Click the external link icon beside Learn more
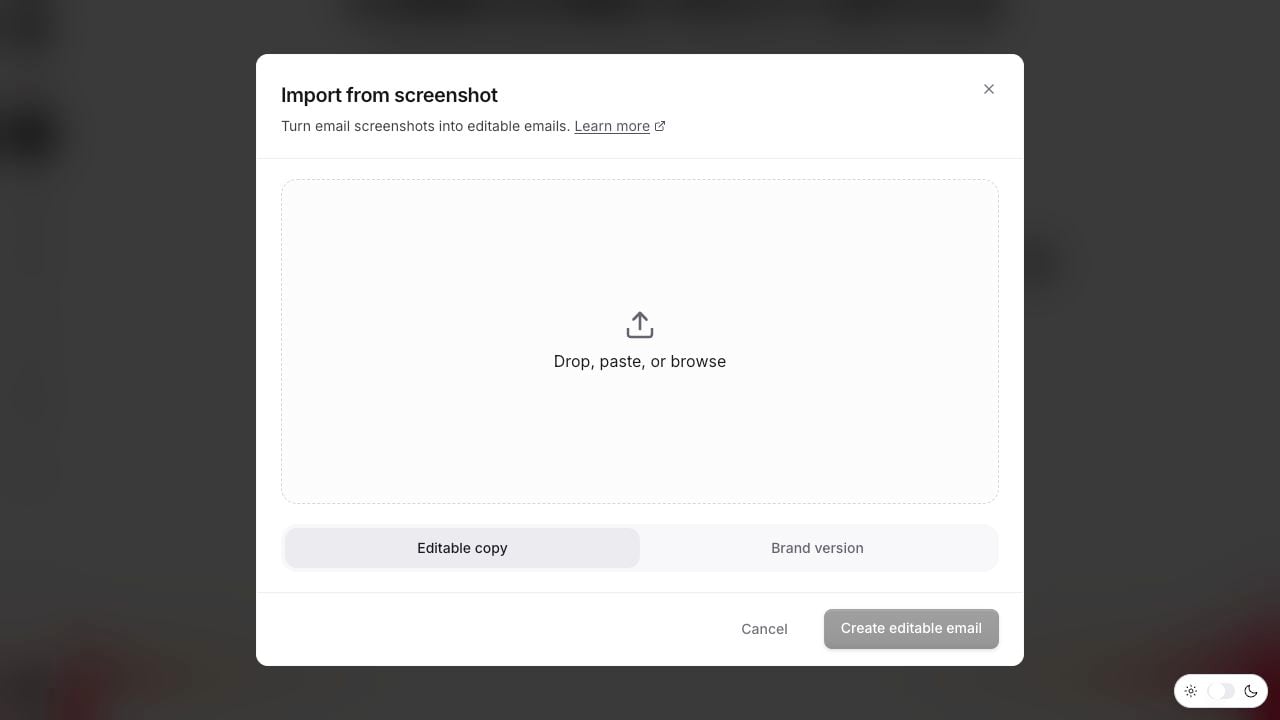 point(660,126)
